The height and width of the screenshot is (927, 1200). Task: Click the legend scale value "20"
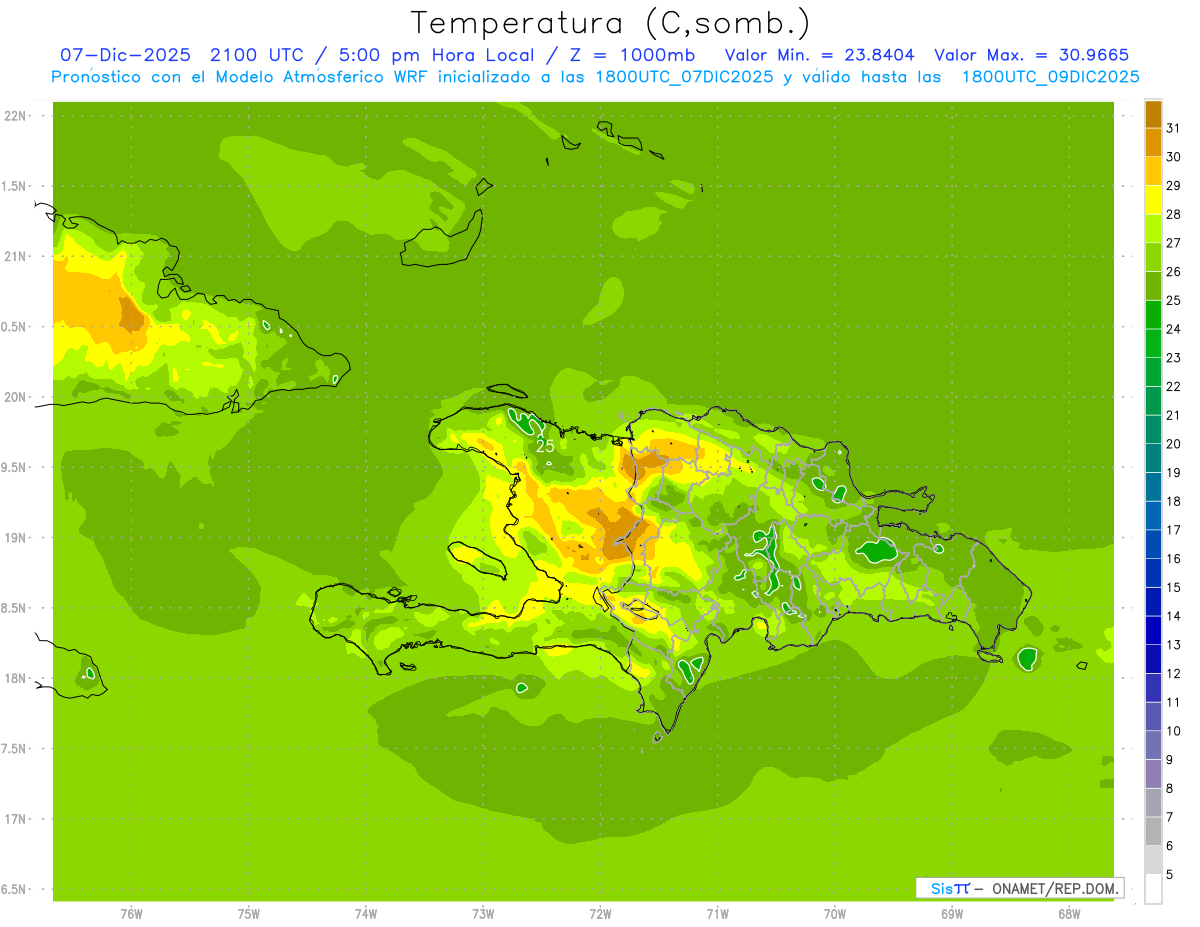(x=1173, y=444)
